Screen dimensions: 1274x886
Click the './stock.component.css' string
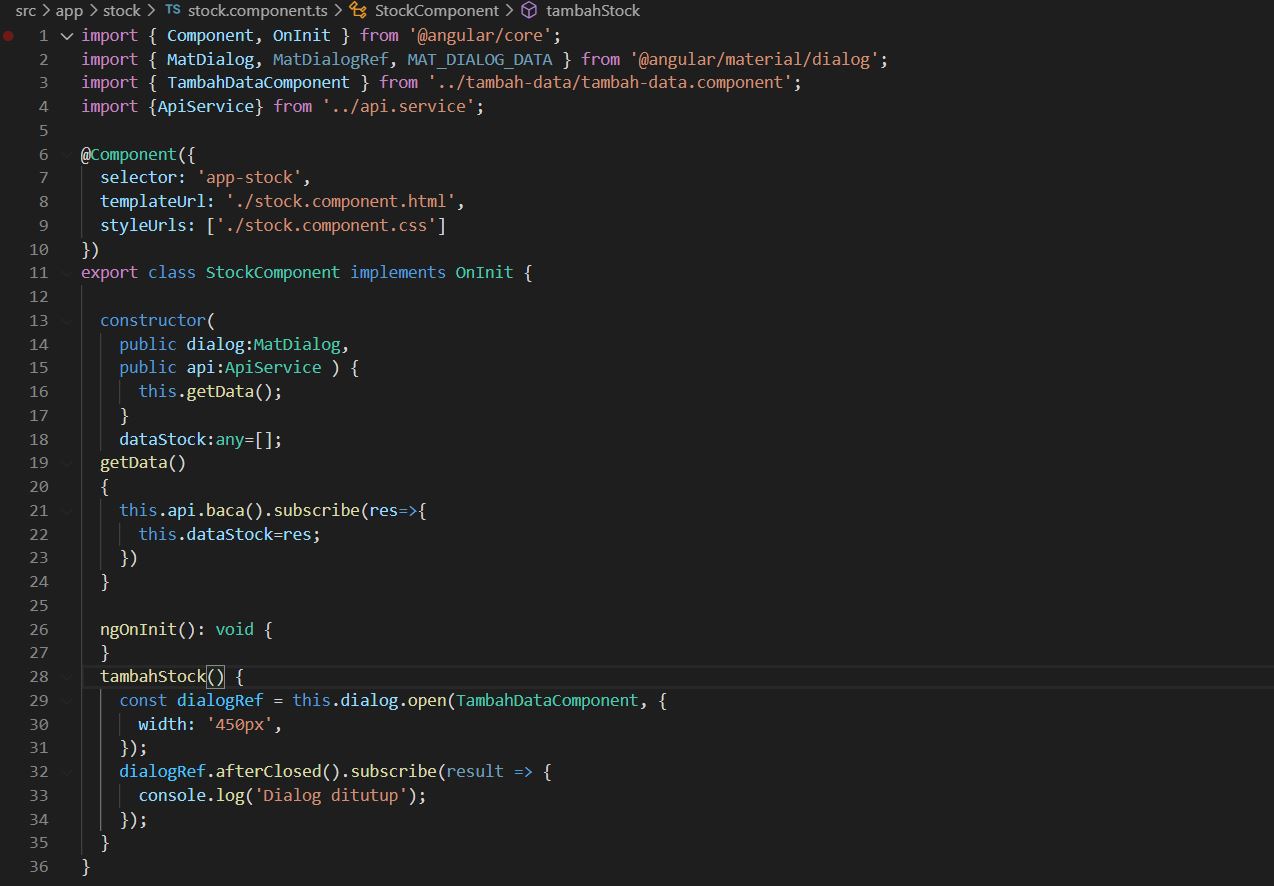326,225
